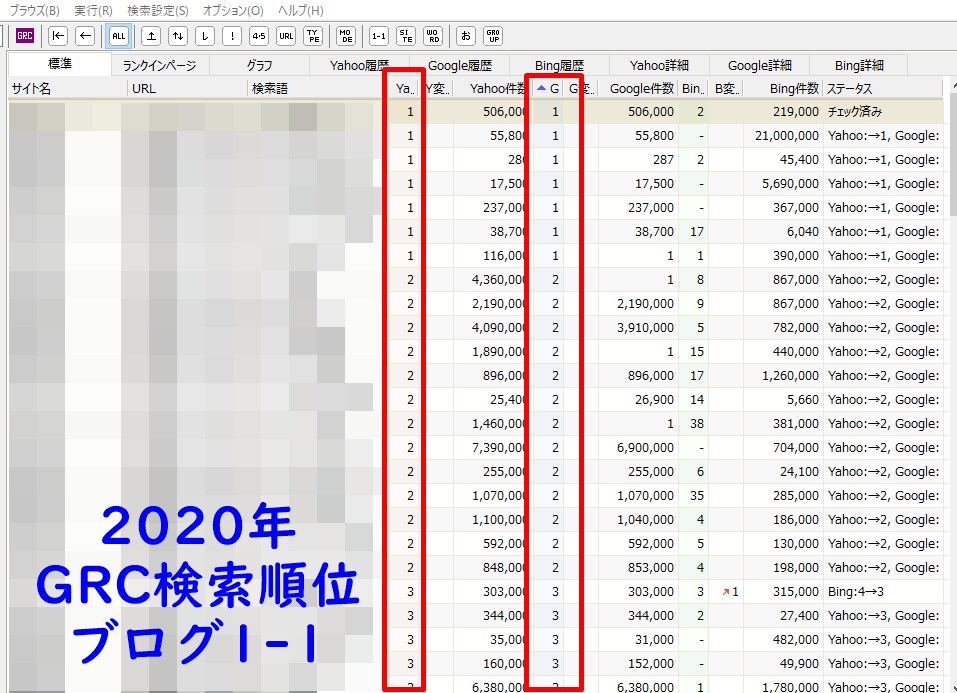Sort by the B変 column header
Screen dimensions: 957x693
point(727,89)
